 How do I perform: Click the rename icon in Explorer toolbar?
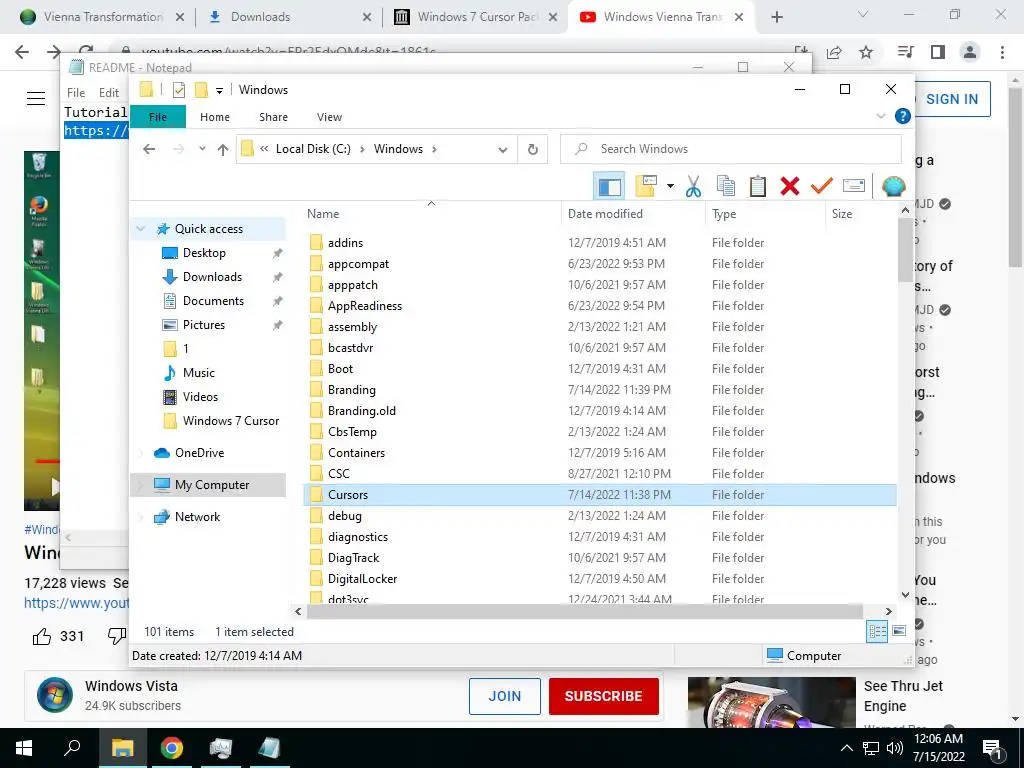click(854, 186)
